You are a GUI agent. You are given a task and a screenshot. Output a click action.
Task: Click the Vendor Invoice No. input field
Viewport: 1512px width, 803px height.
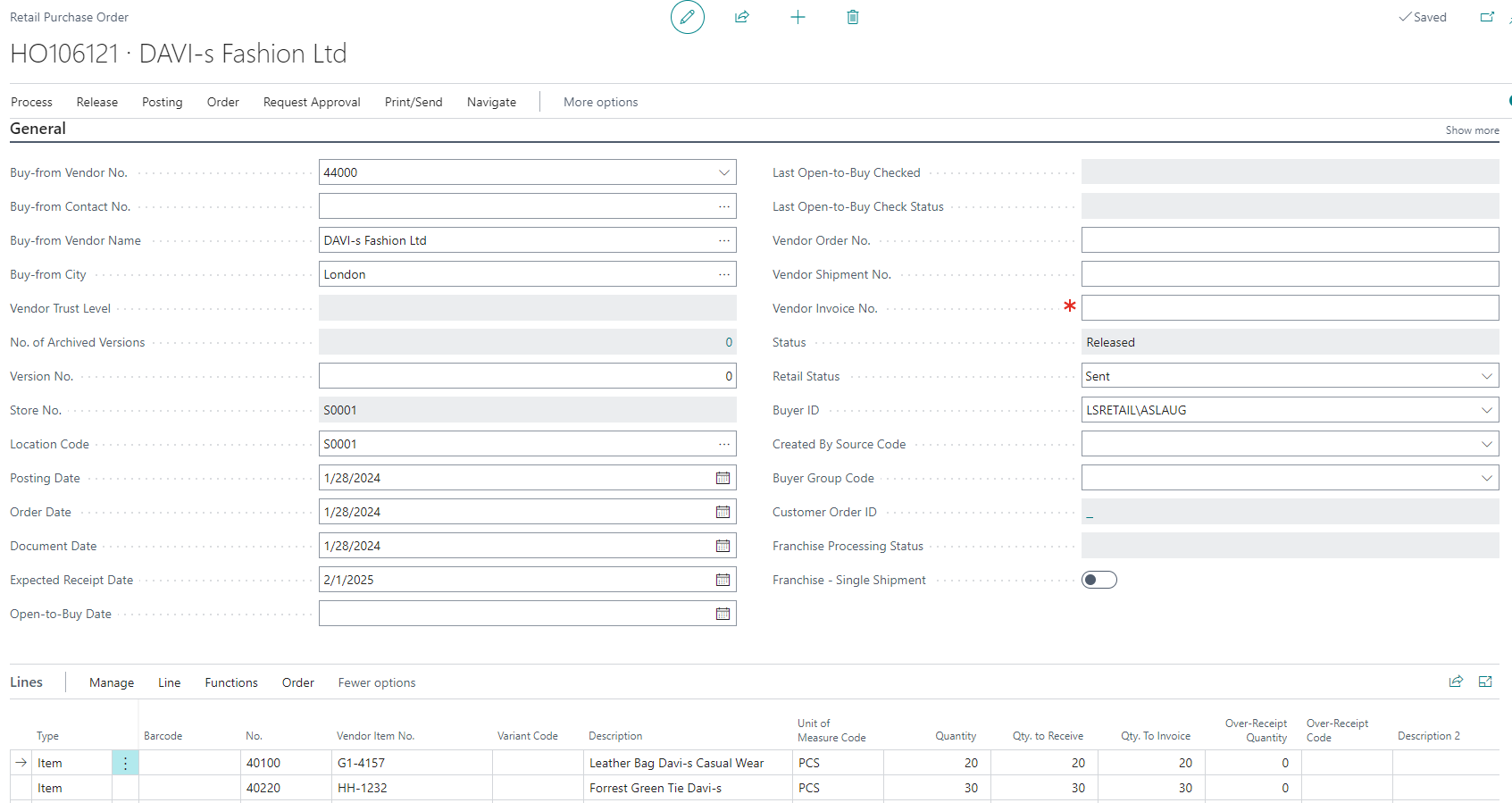click(1289, 308)
